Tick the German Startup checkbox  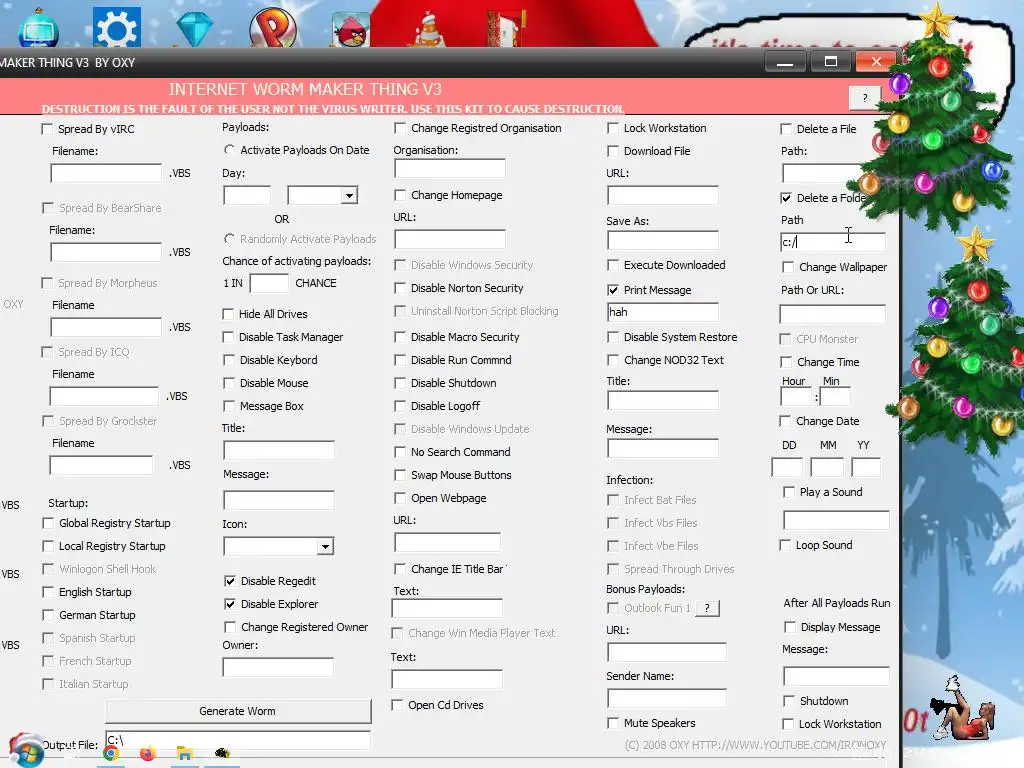48,615
